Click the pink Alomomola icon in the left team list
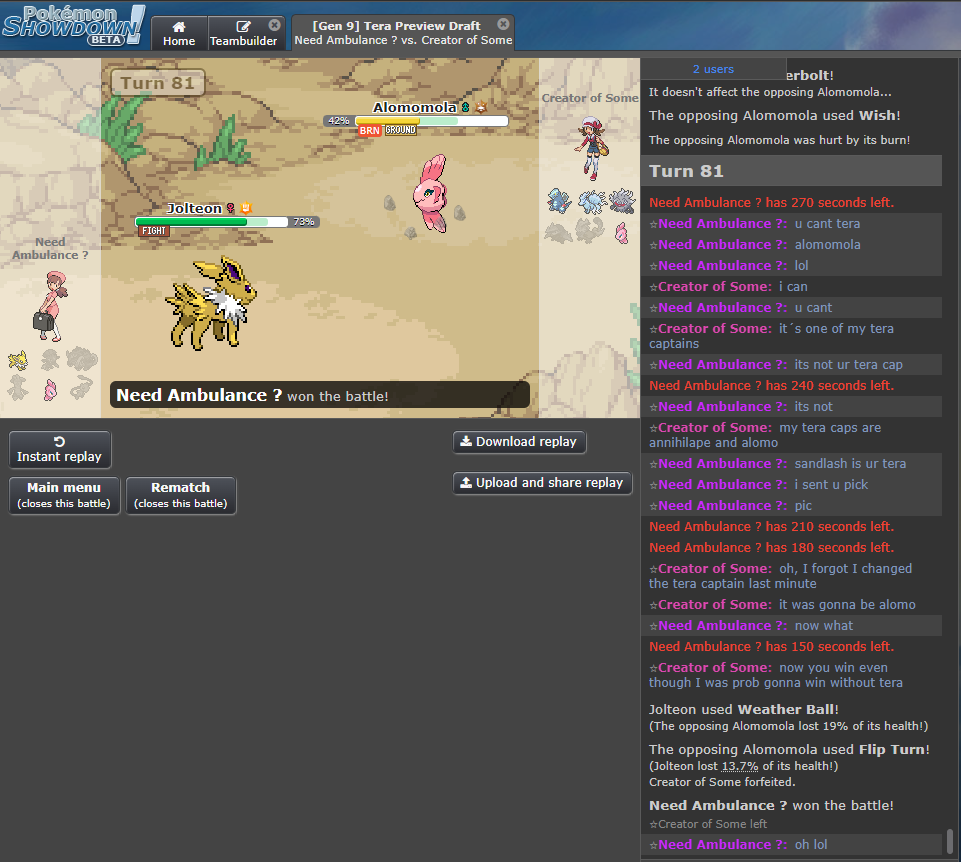This screenshot has width=961, height=862. click(50, 389)
